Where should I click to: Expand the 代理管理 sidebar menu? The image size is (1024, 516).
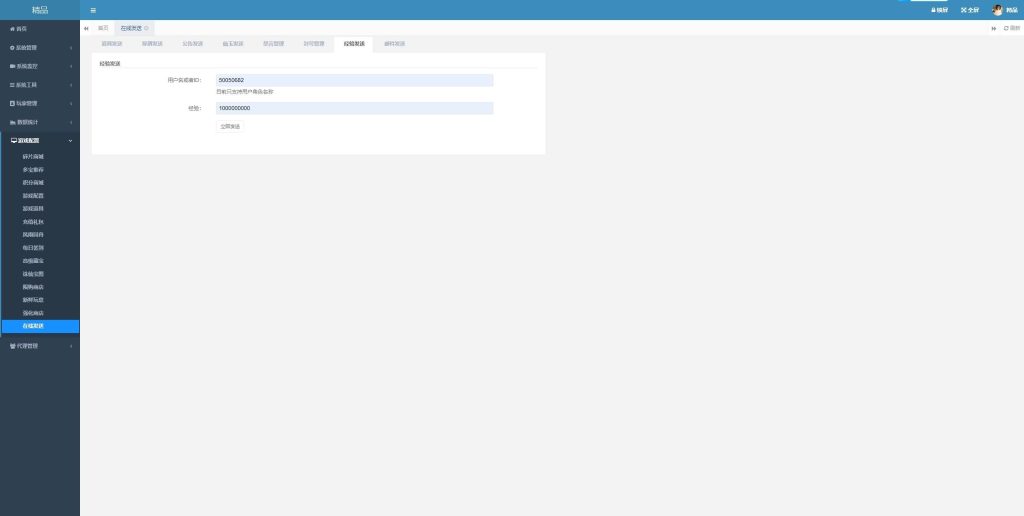[x=28, y=346]
